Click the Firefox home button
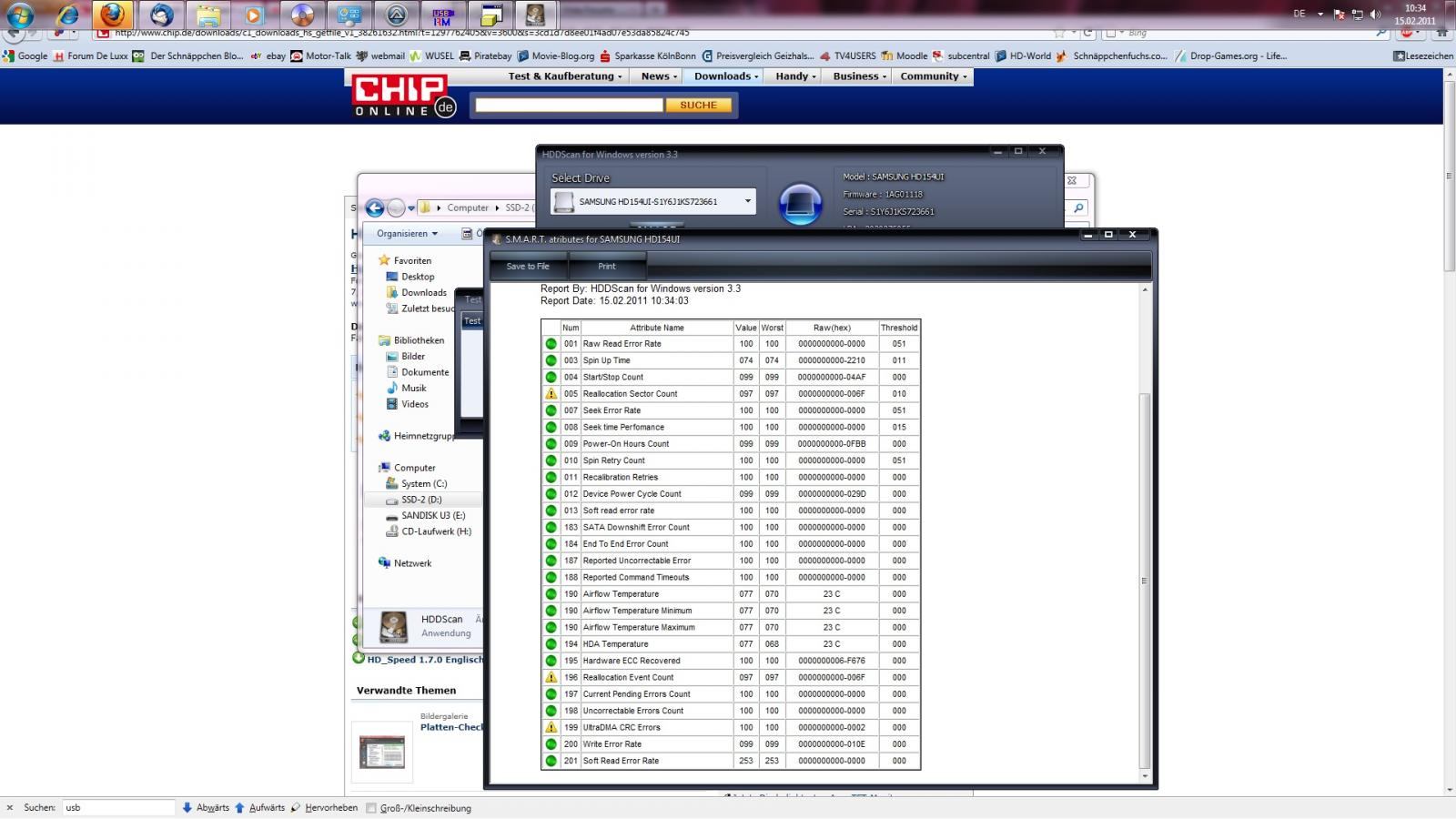 [x=1441, y=33]
